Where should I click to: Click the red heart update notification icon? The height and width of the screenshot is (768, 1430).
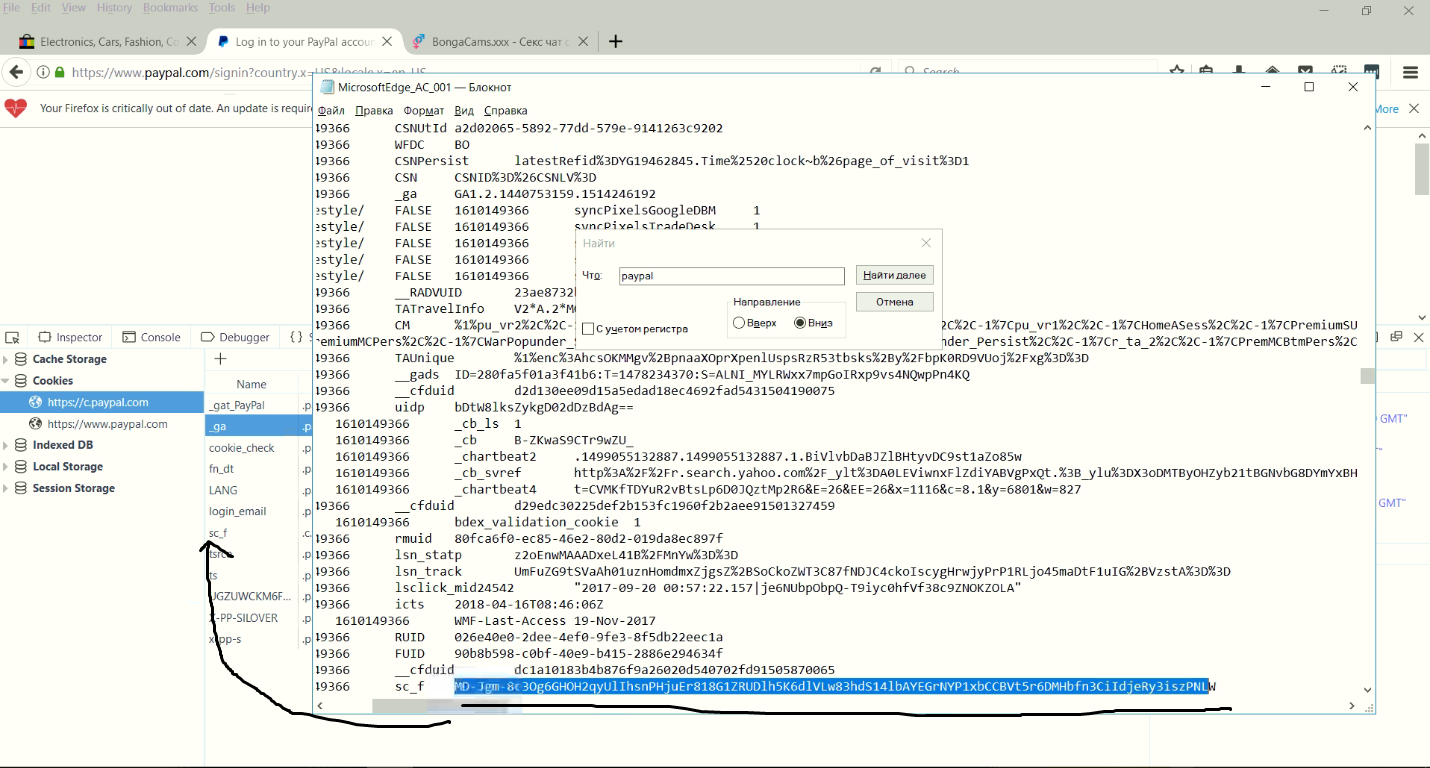pyautogui.click(x=16, y=108)
